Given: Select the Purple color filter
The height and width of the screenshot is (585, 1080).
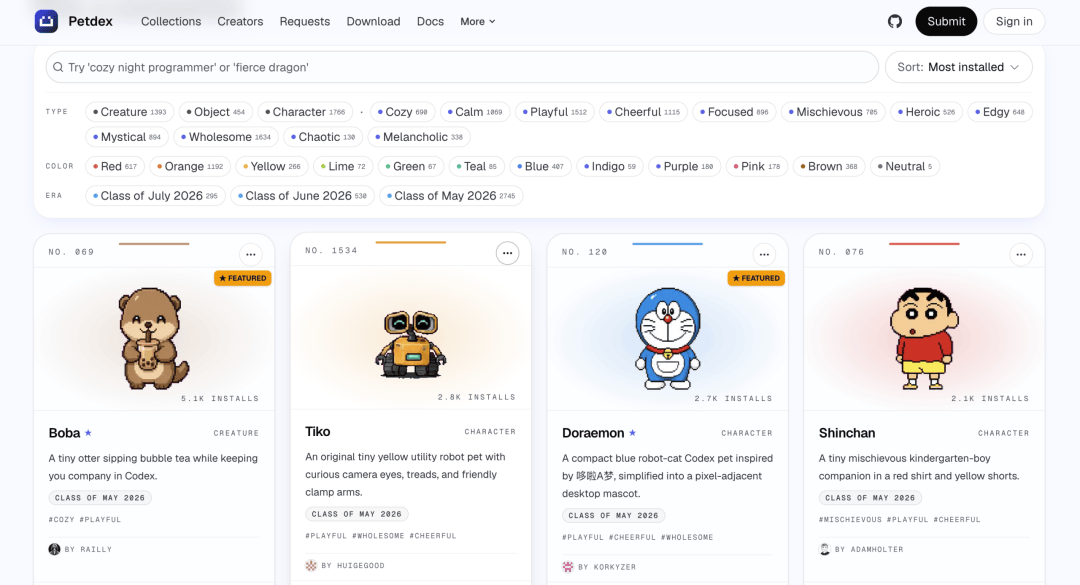Looking at the screenshot, I should tap(685, 166).
